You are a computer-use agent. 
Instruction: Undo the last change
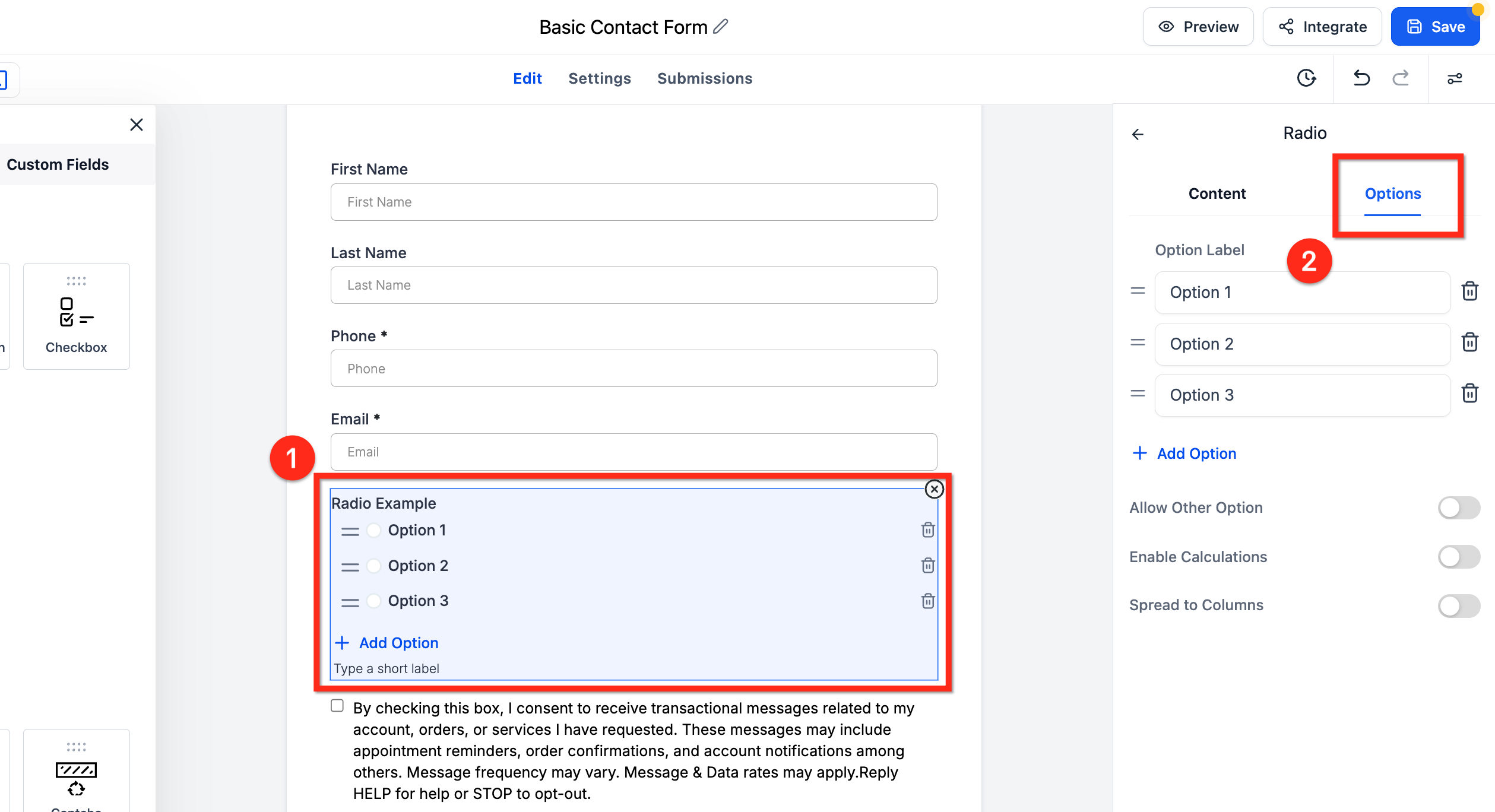[1361, 78]
